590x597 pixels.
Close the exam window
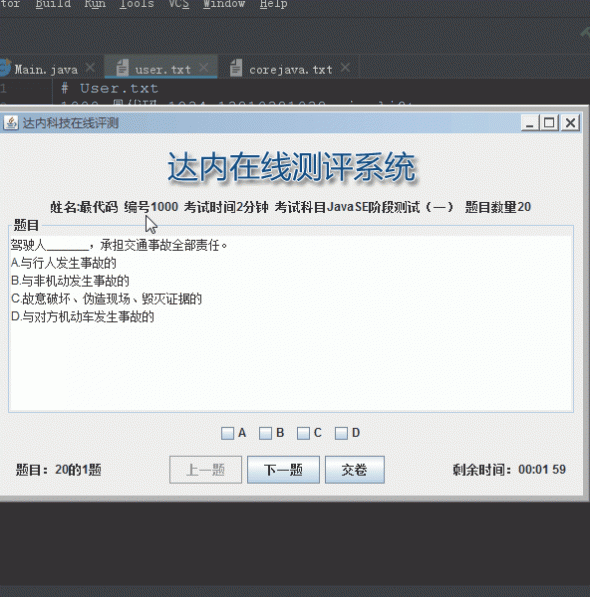(x=570, y=123)
